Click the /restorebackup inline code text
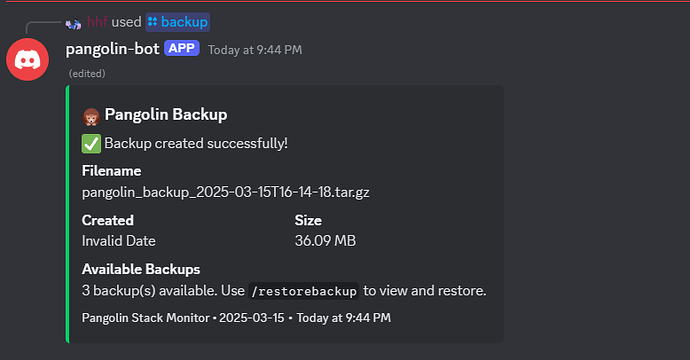Viewport: 690px width, 360px height. coord(304,291)
